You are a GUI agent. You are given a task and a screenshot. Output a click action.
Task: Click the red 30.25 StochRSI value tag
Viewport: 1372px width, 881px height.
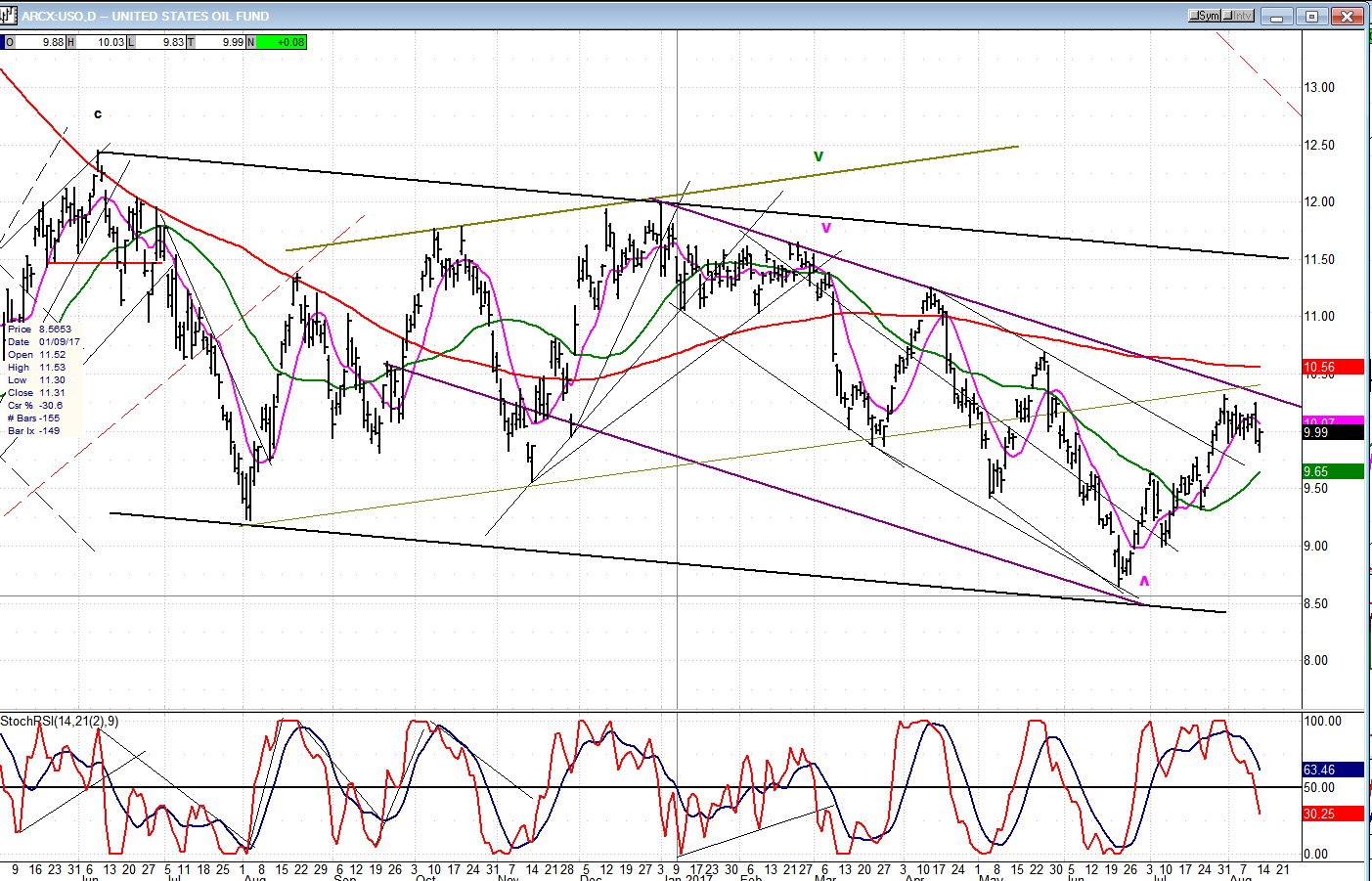coord(1332,814)
